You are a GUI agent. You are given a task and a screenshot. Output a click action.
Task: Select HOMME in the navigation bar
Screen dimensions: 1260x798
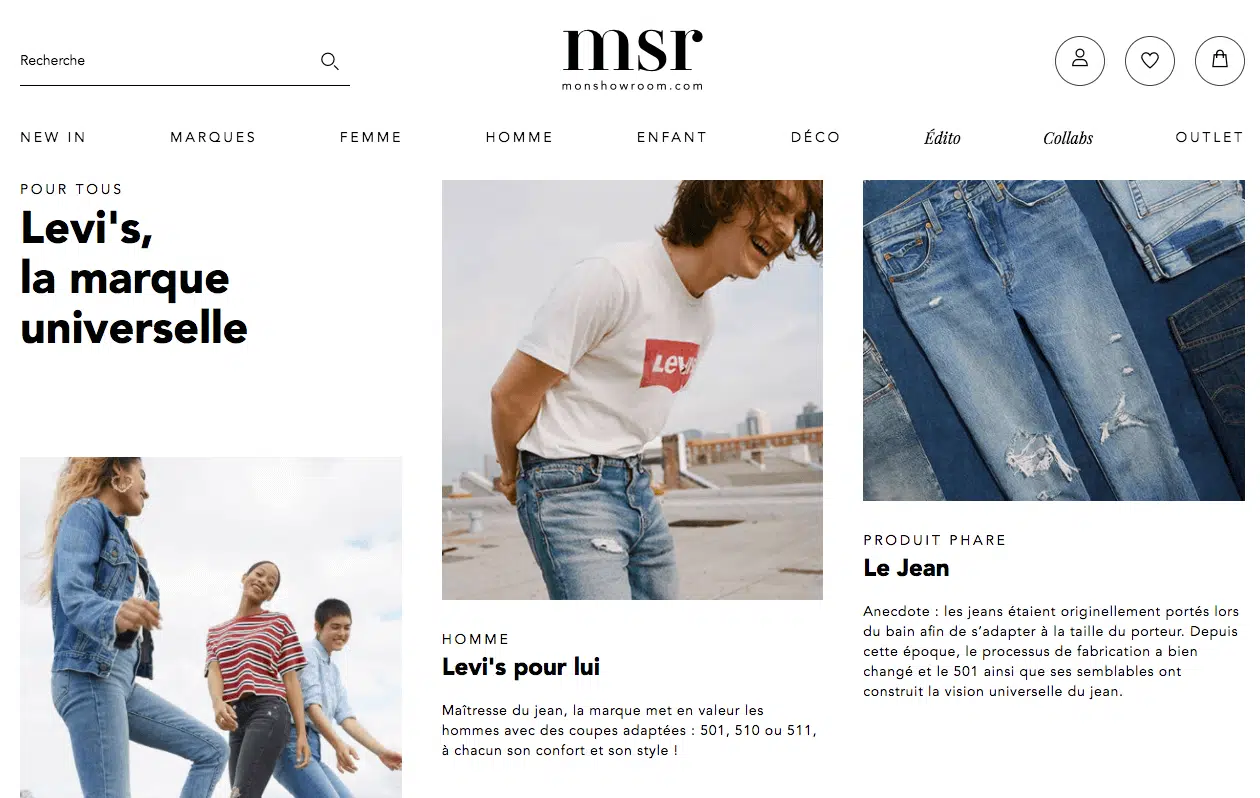519,137
